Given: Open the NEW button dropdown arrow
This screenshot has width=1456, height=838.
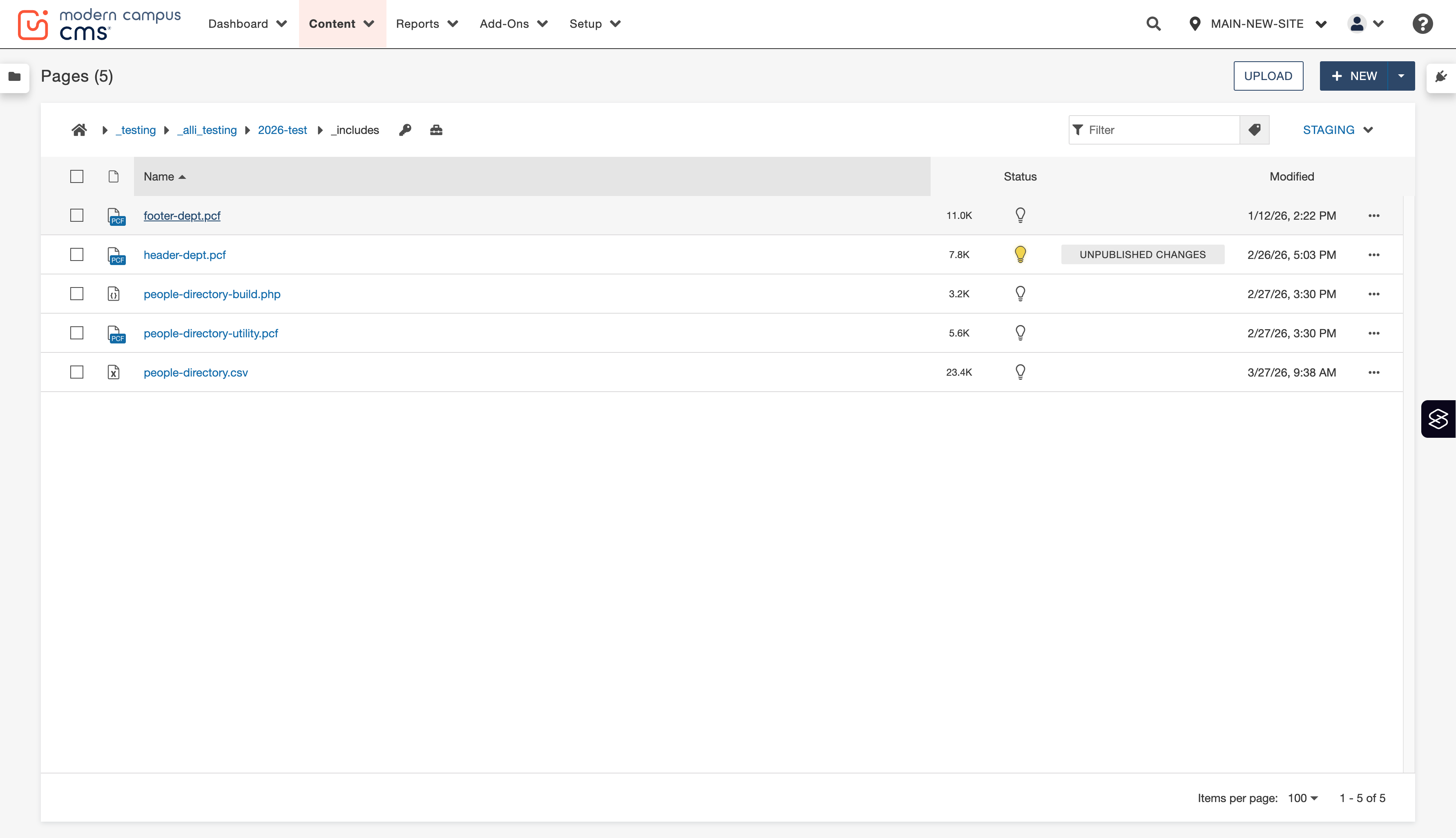Looking at the screenshot, I should coord(1401,76).
